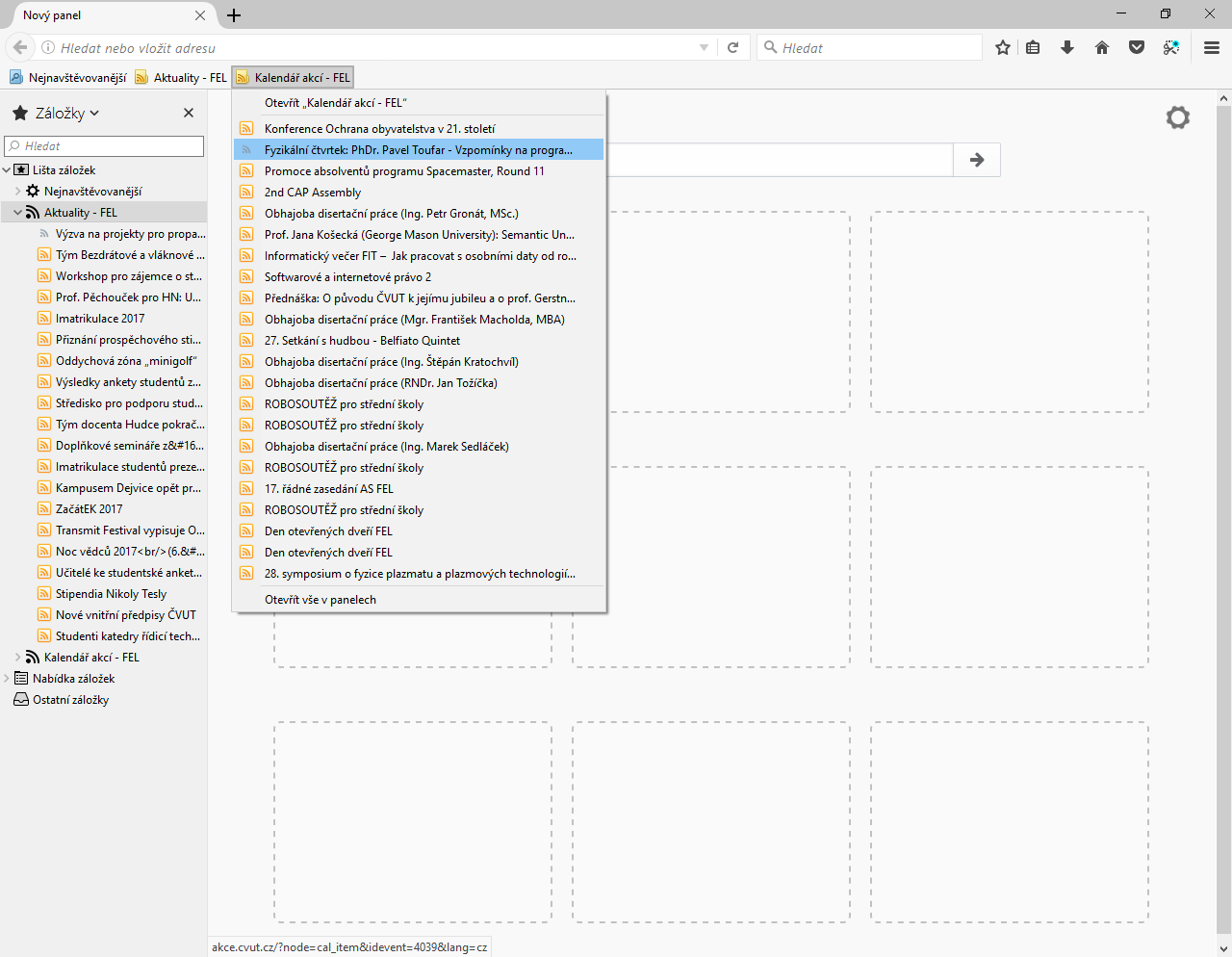This screenshot has height=957, width=1232.
Task: Show the bookmarks list toolbar icon
Action: [x=1033, y=47]
